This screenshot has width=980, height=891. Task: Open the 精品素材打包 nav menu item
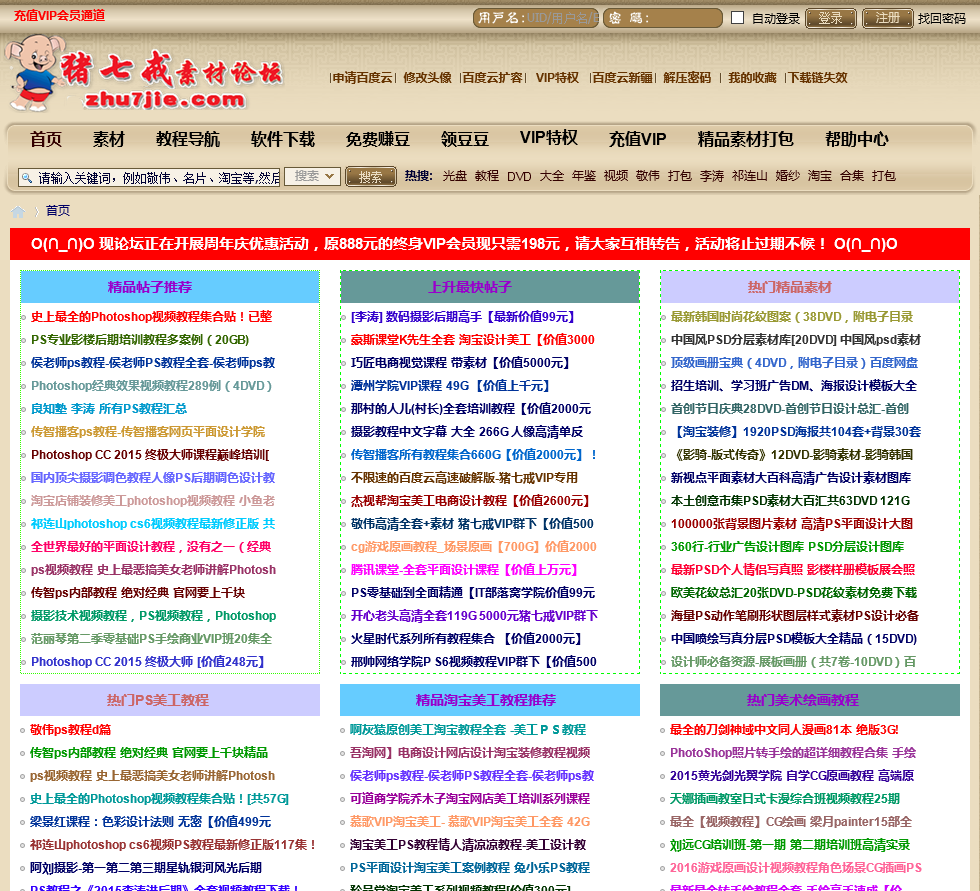(745, 139)
